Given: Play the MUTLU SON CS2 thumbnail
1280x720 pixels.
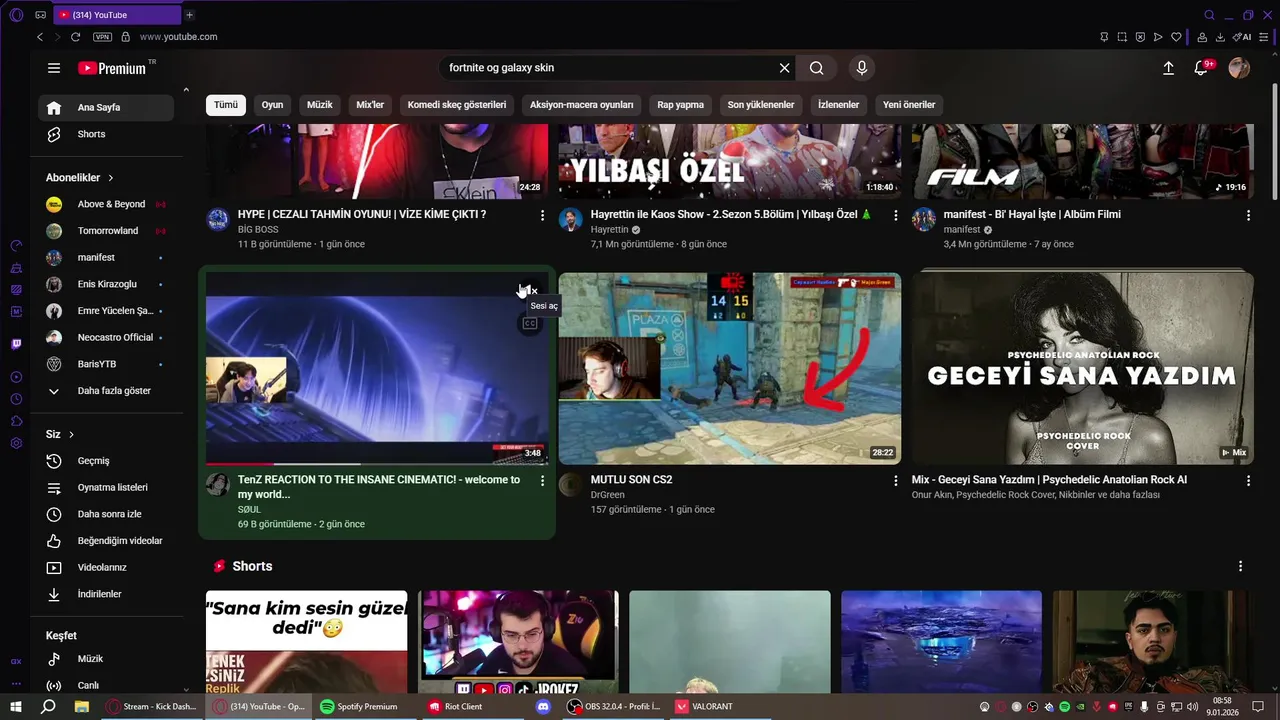Looking at the screenshot, I should 730,368.
